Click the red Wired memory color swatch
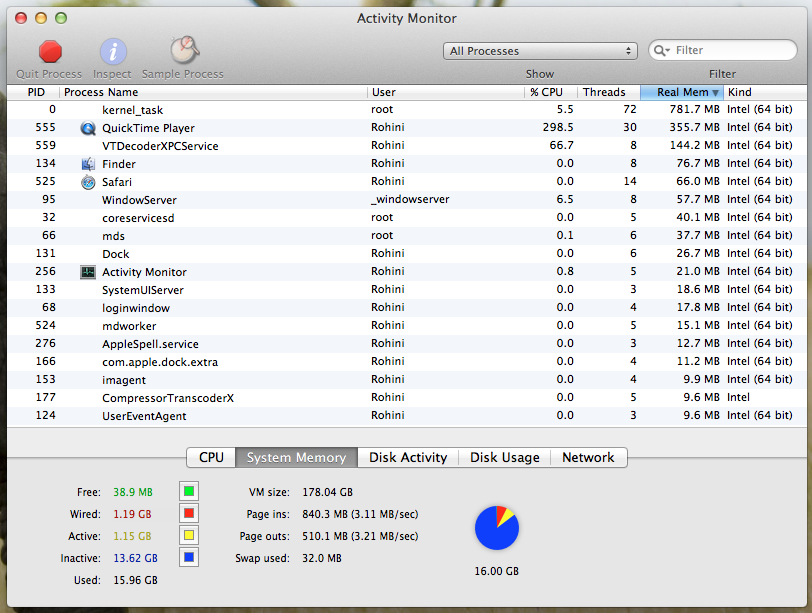 (x=189, y=513)
